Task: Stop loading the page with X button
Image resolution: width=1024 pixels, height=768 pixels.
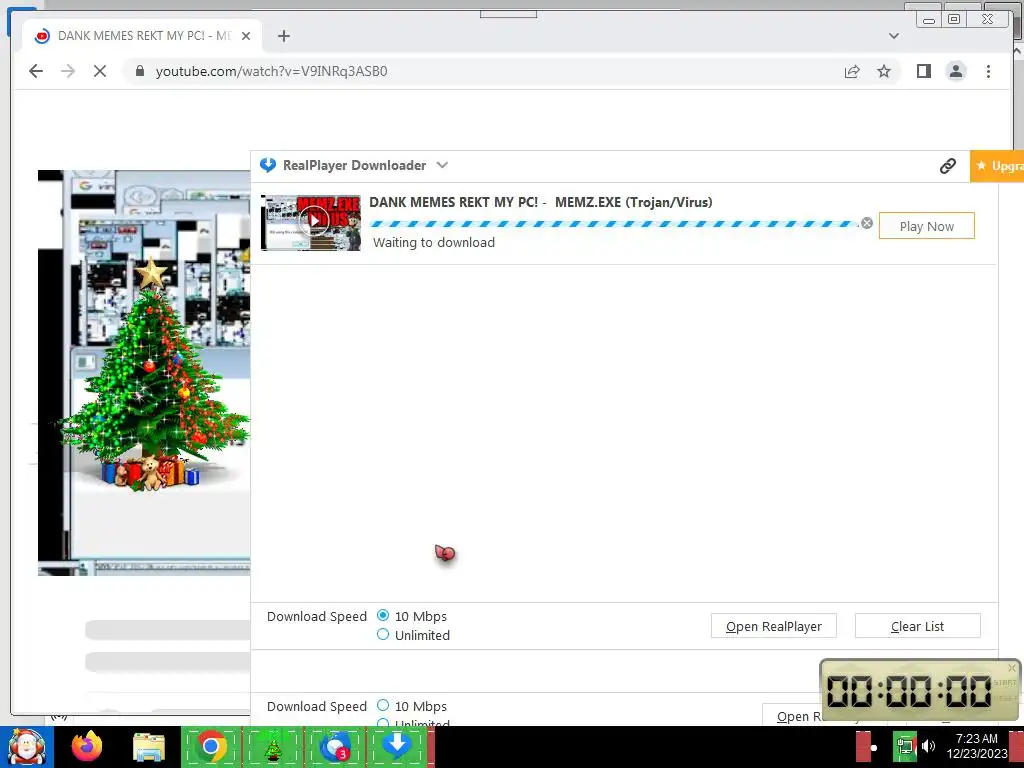Action: (100, 71)
